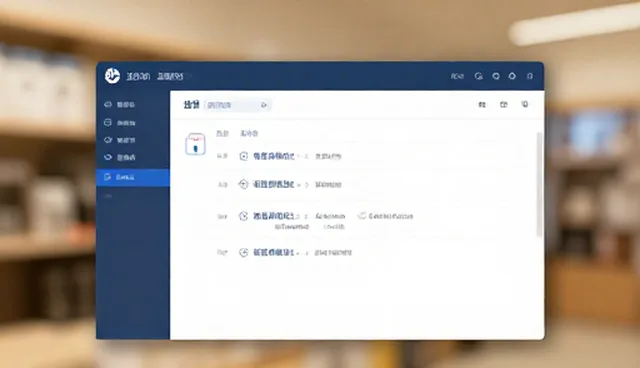Click the small arrow inside the header dropdown field
Viewport: 640px width, 368px height.
pos(264,105)
